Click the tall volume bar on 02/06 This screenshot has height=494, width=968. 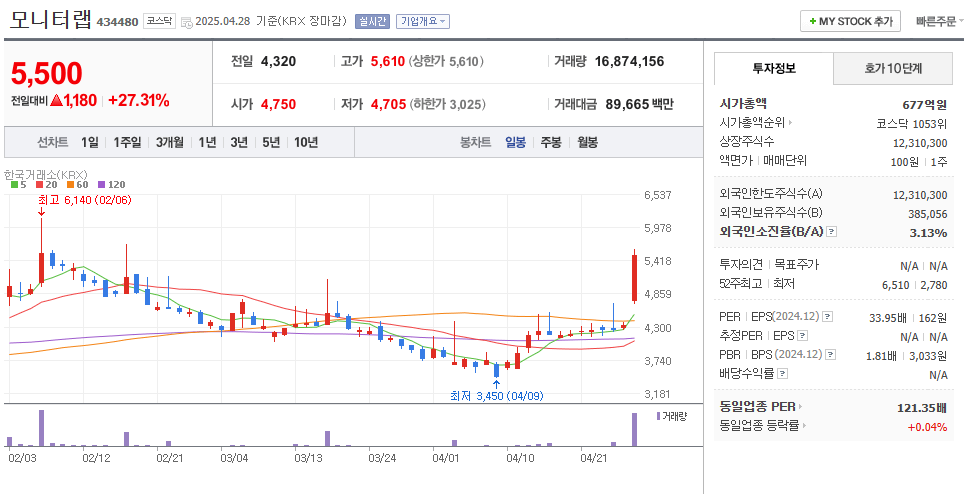coord(41,428)
